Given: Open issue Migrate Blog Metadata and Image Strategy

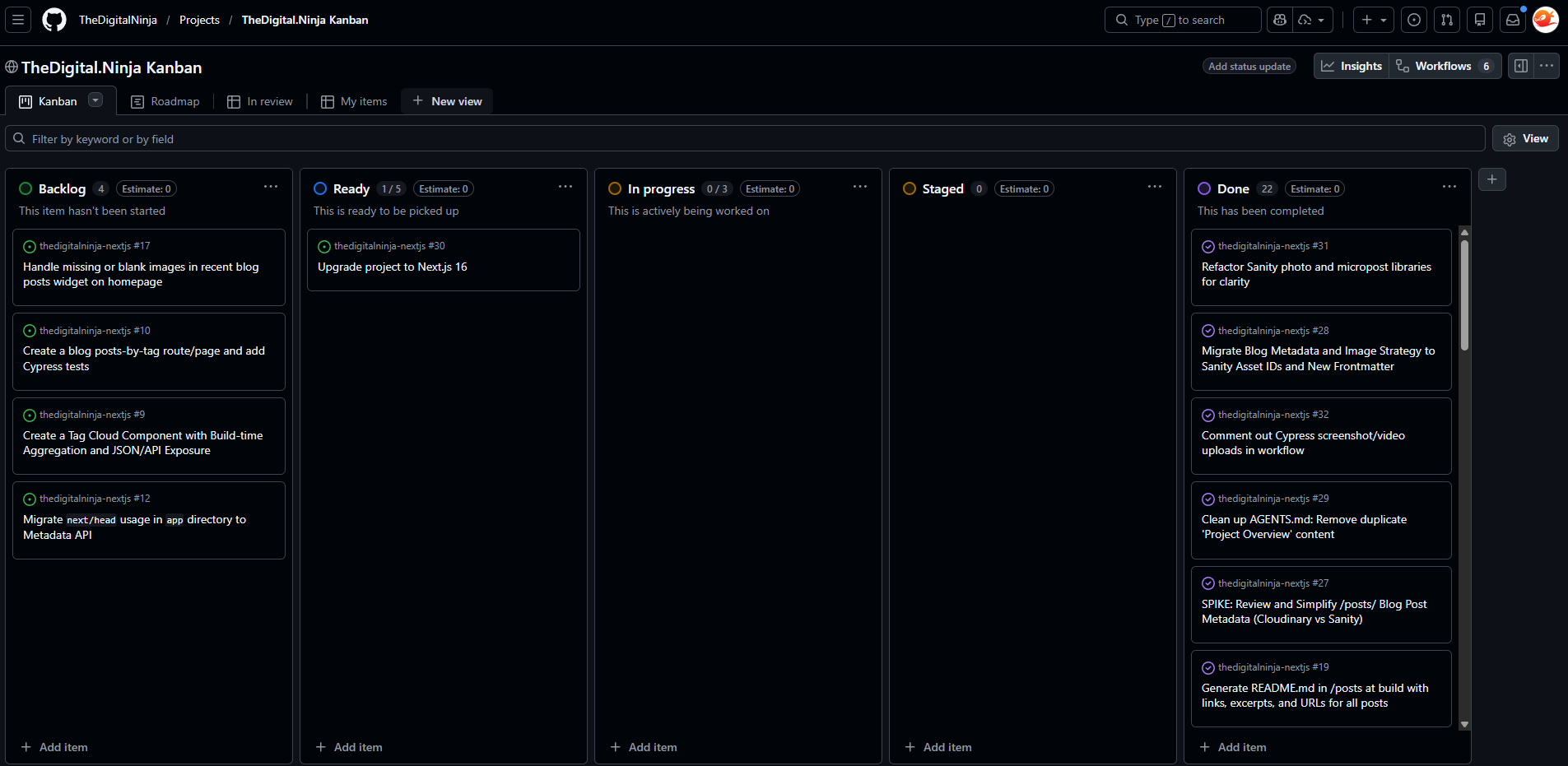Looking at the screenshot, I should tap(1318, 359).
